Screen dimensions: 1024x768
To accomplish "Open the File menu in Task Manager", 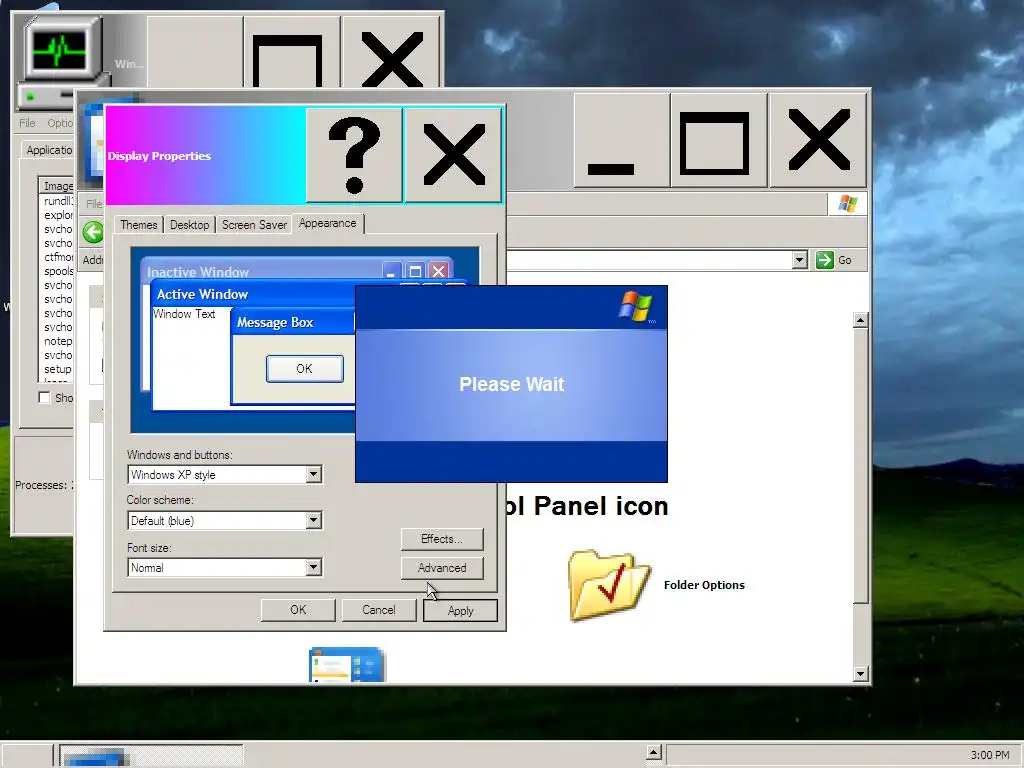I will click(27, 123).
